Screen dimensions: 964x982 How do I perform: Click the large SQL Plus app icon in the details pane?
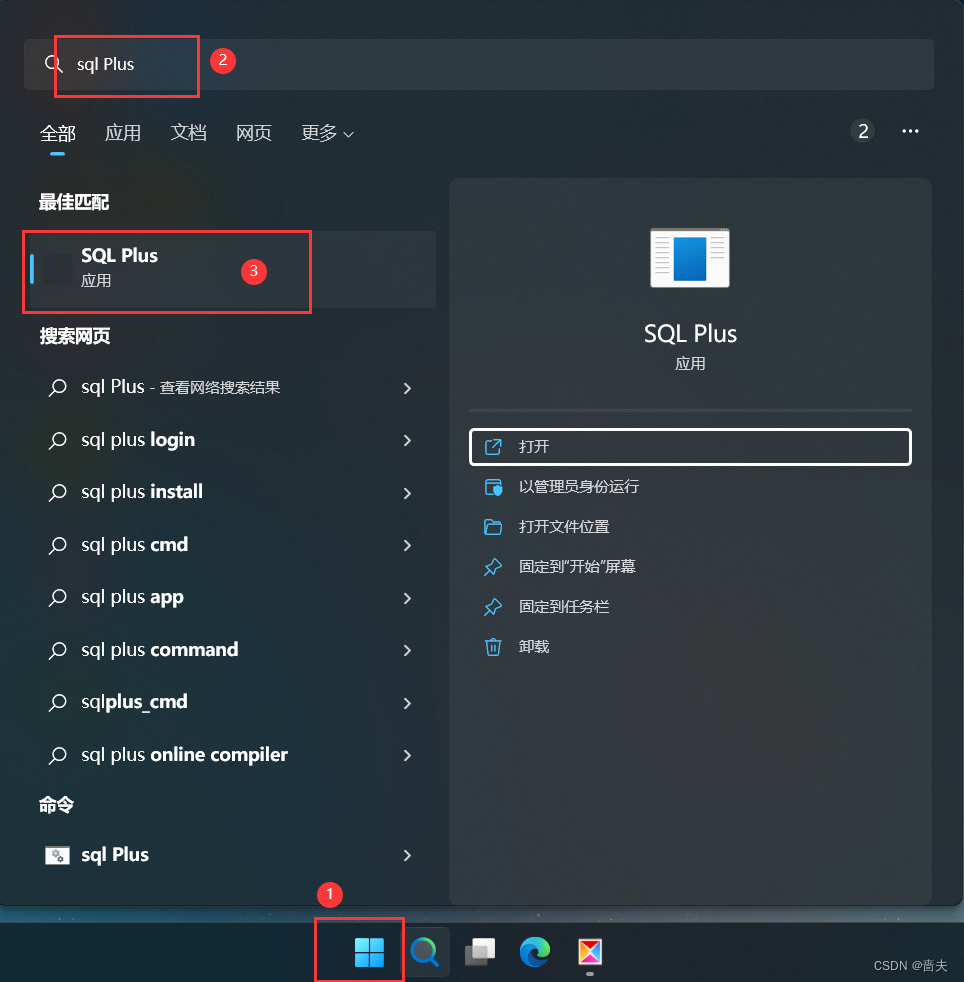(690, 258)
